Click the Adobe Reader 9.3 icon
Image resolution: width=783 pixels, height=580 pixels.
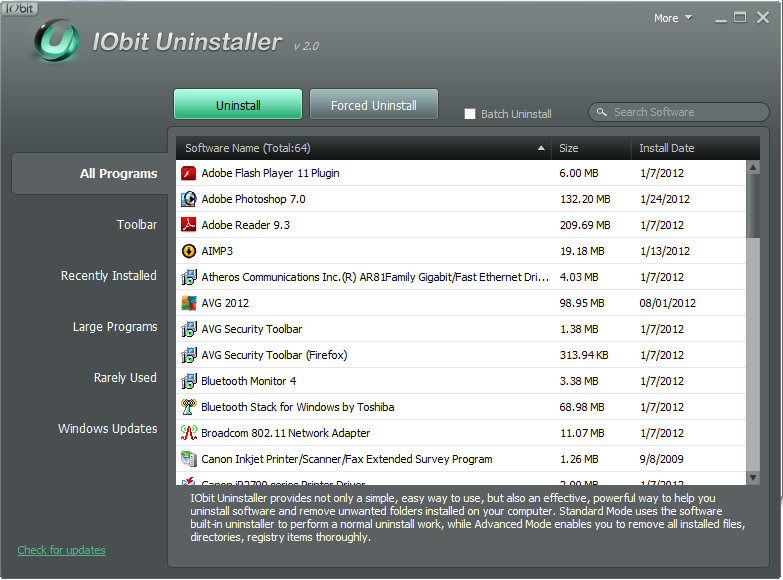[x=188, y=225]
